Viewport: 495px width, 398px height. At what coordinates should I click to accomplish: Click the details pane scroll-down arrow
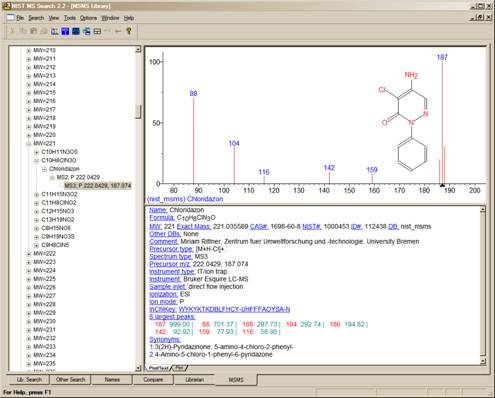click(483, 361)
